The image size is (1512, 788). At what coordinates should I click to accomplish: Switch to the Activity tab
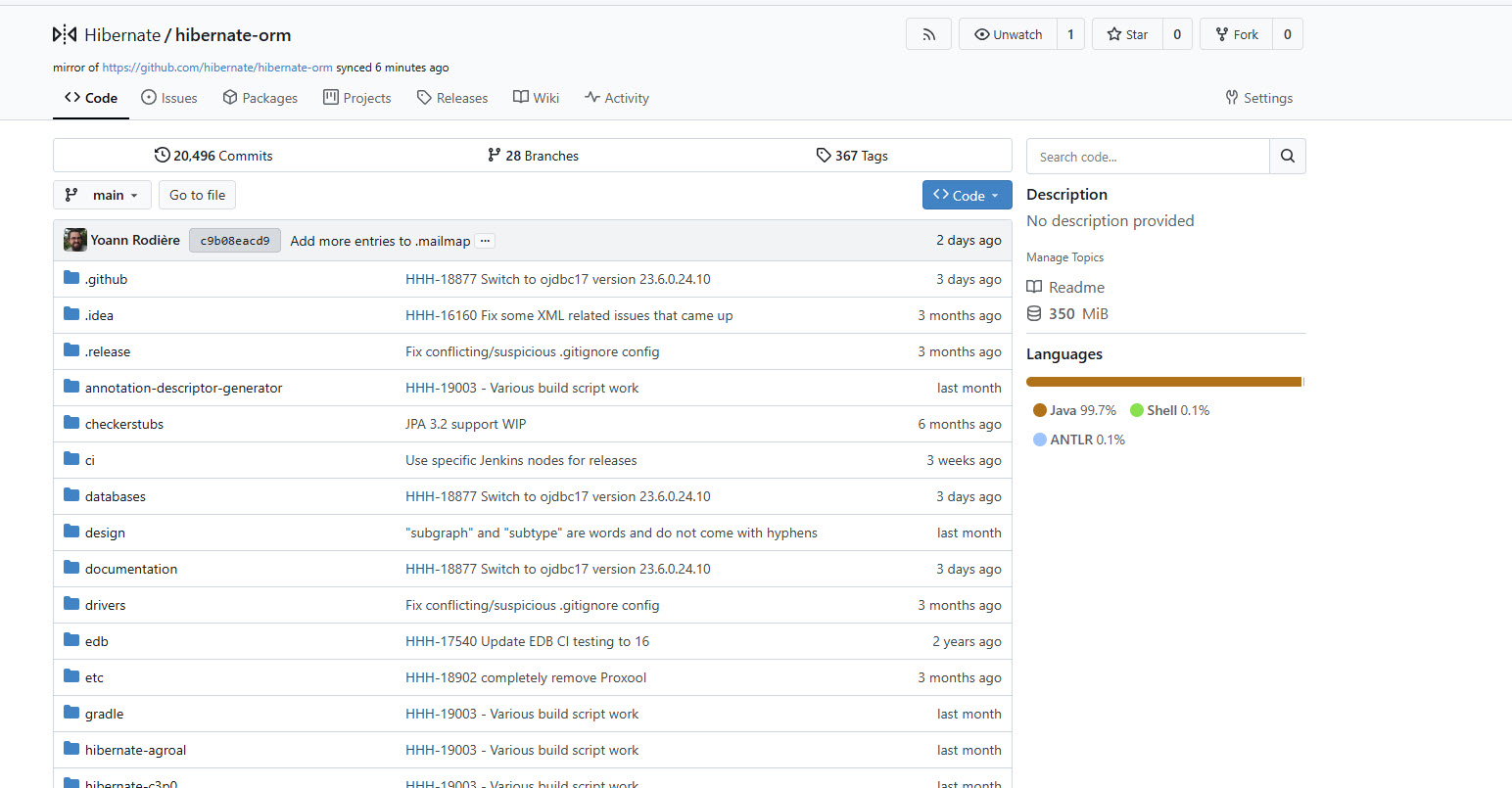tap(617, 98)
